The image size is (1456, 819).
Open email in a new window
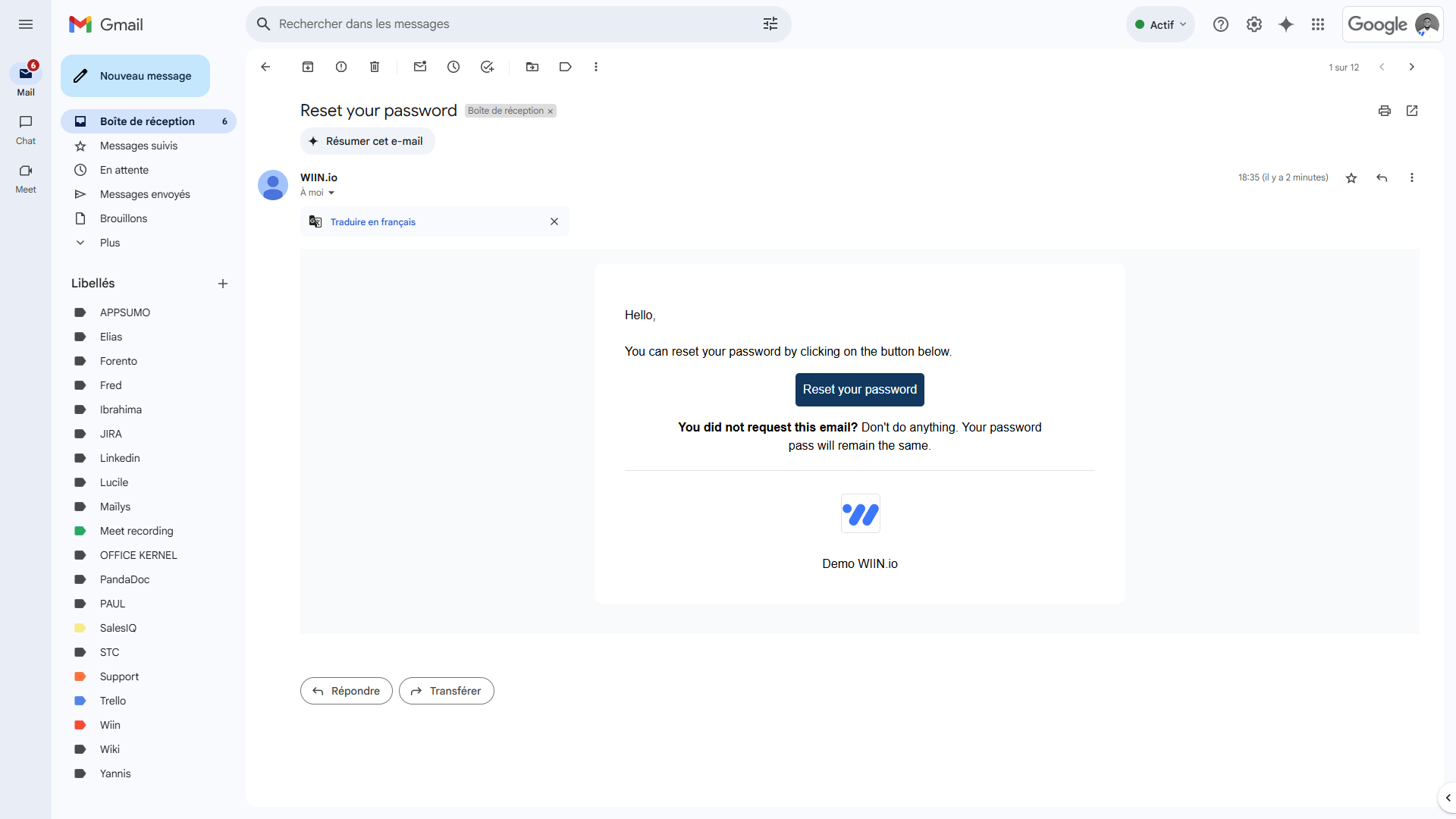pyautogui.click(x=1412, y=111)
